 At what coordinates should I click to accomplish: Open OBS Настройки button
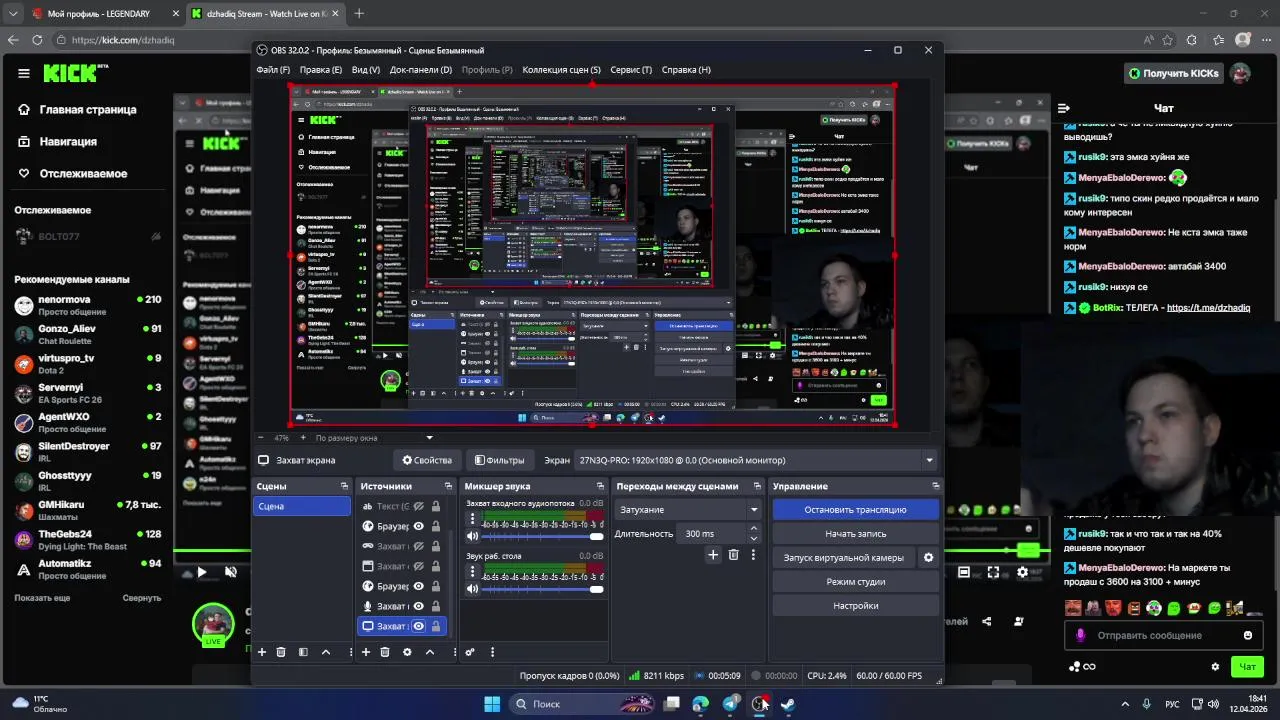(855, 606)
